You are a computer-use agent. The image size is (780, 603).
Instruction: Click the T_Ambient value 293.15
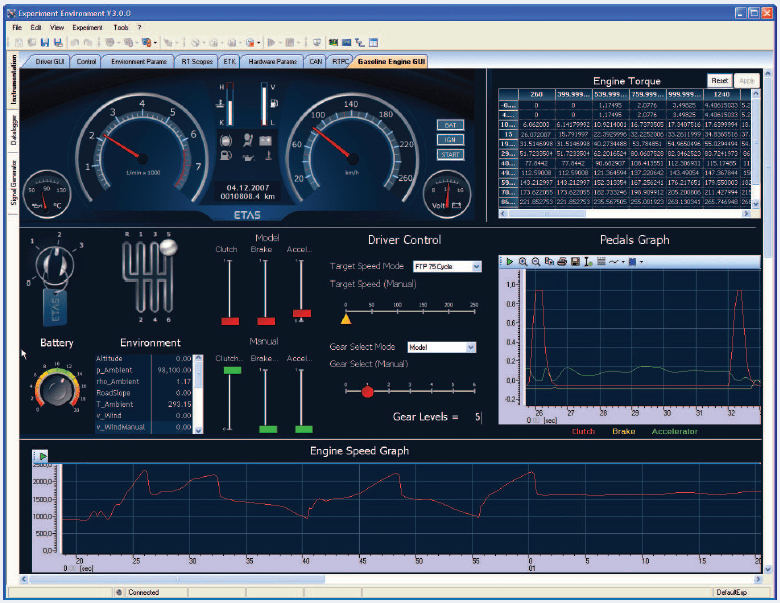click(x=180, y=404)
